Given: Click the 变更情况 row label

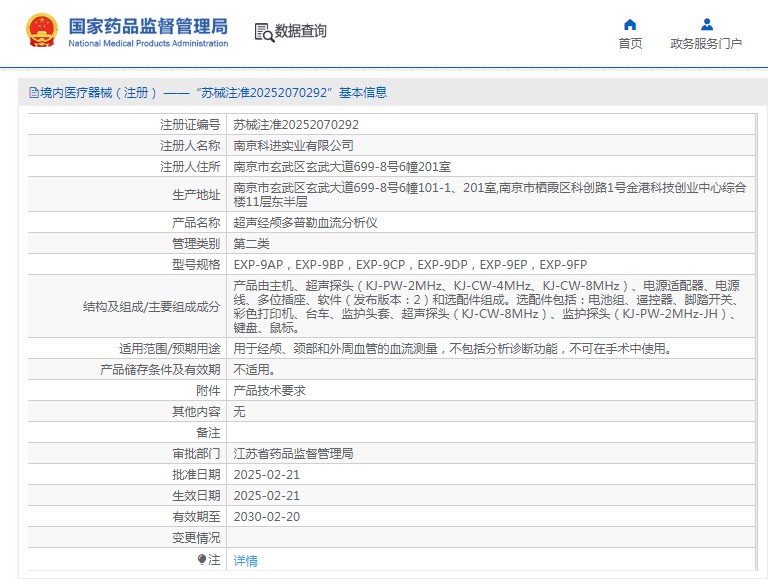Looking at the screenshot, I should (x=196, y=538).
